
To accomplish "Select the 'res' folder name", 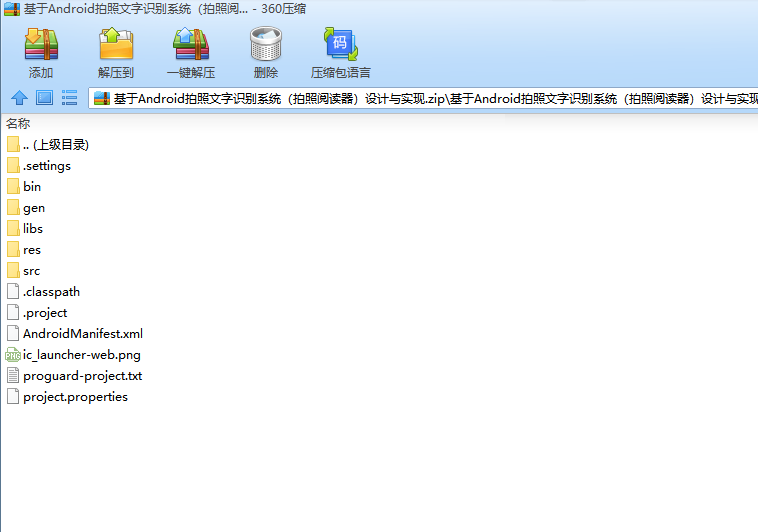I will click(x=32, y=250).
